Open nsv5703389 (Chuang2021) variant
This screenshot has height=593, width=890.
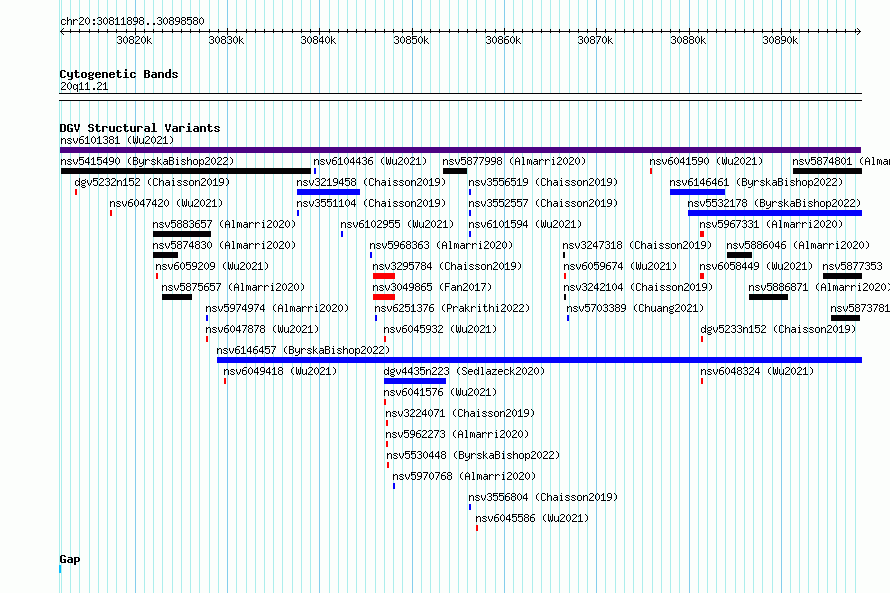coord(635,308)
